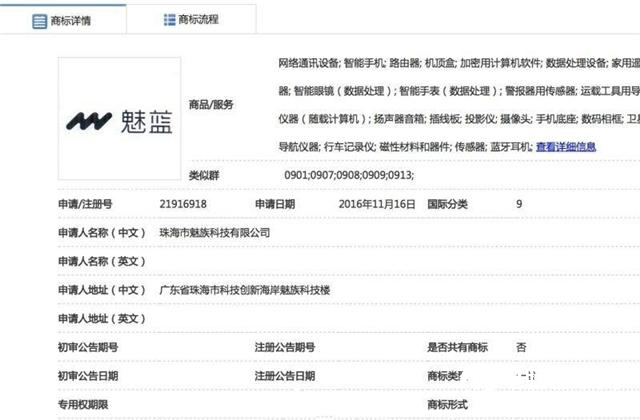Click the address 广东省珠海市科技创新海岸魅族科技楼
The width and height of the screenshot is (640, 420).
[244, 290]
